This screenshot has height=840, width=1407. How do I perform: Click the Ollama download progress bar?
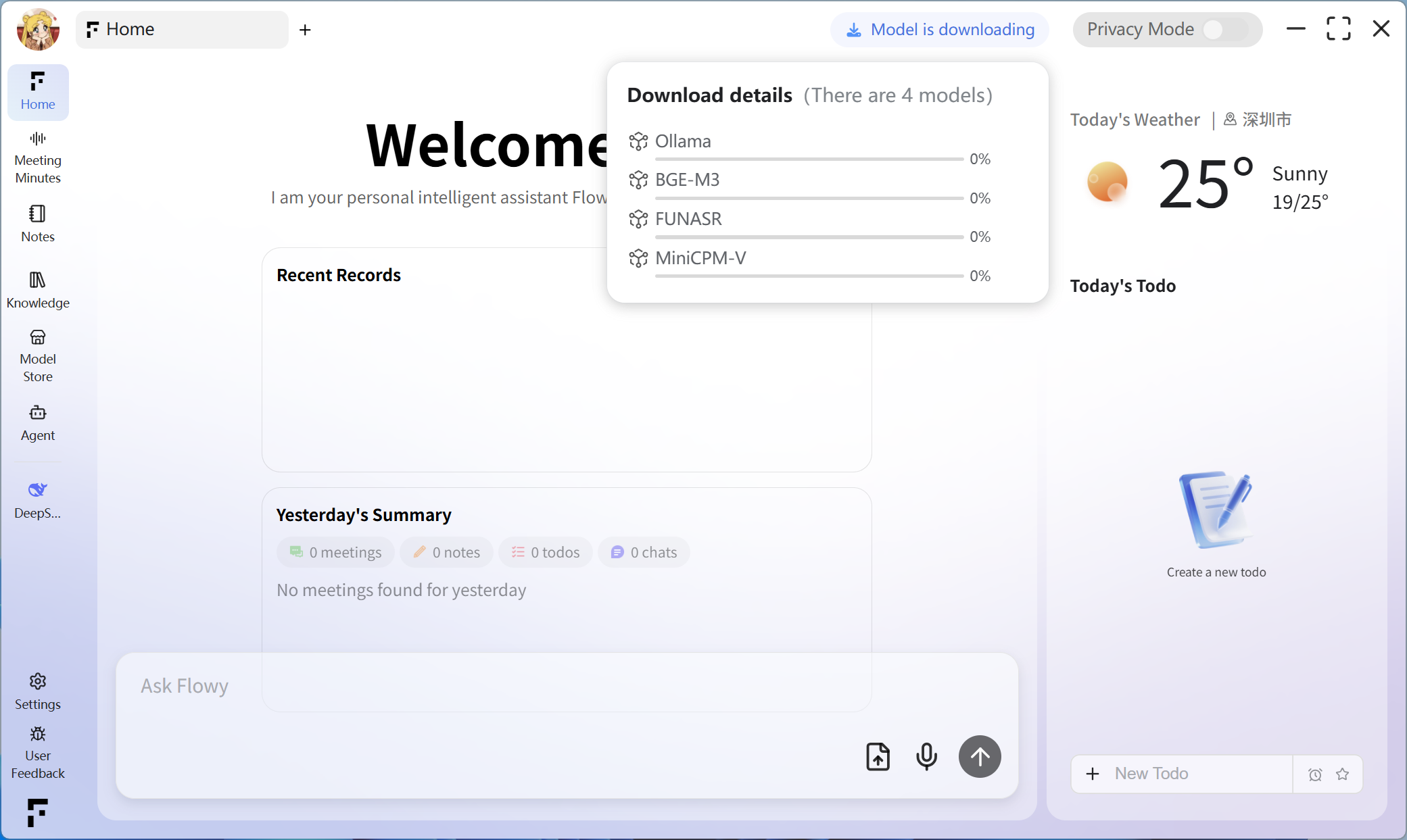coord(809,159)
